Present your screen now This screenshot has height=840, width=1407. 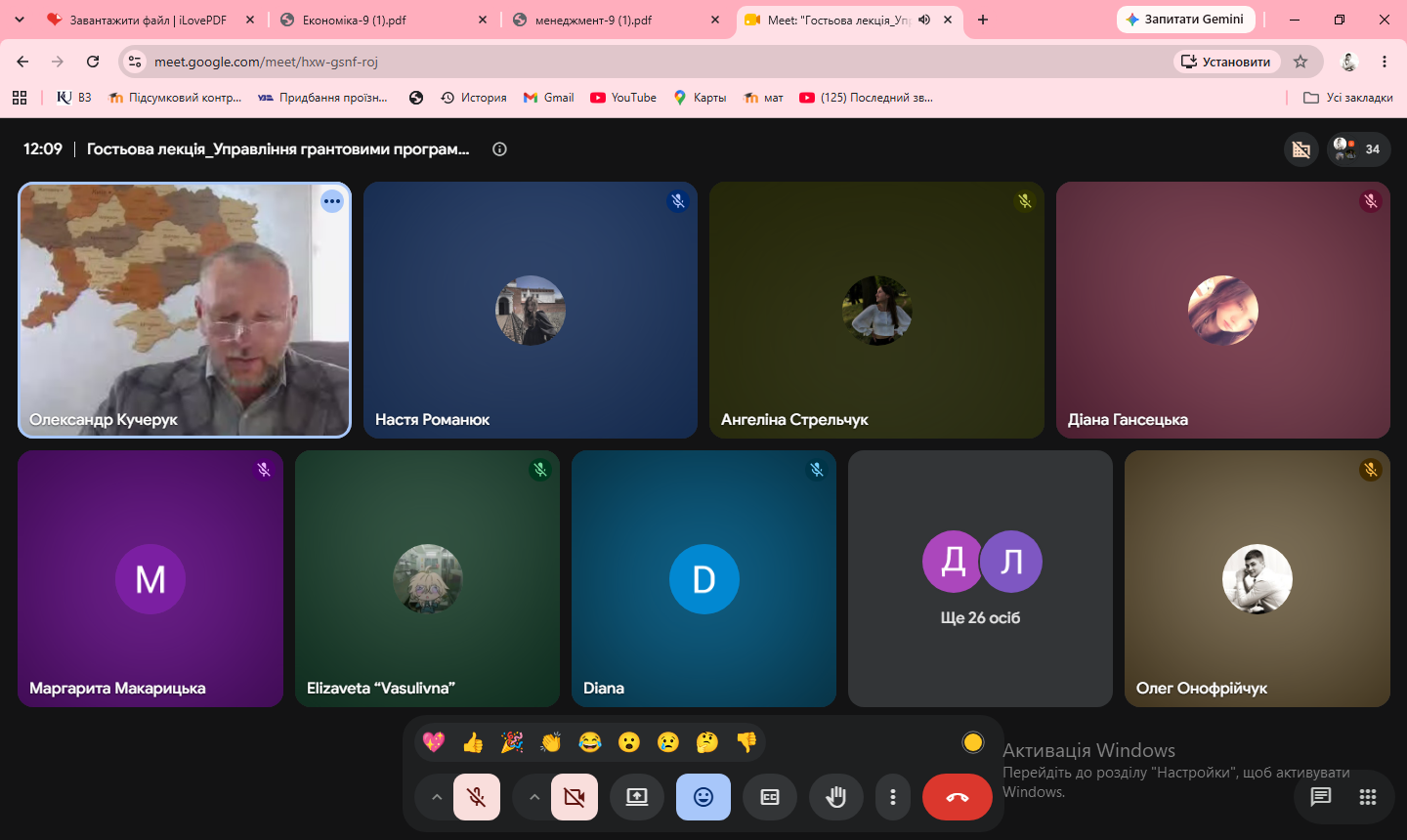point(637,797)
